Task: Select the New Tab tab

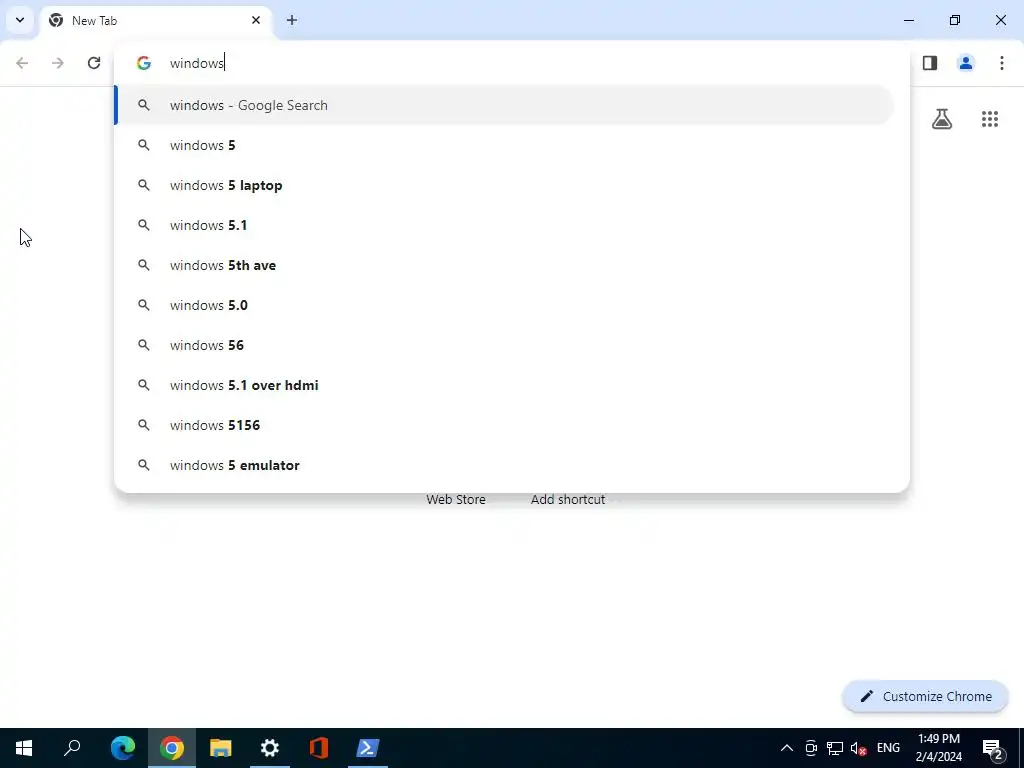Action: coord(155,20)
